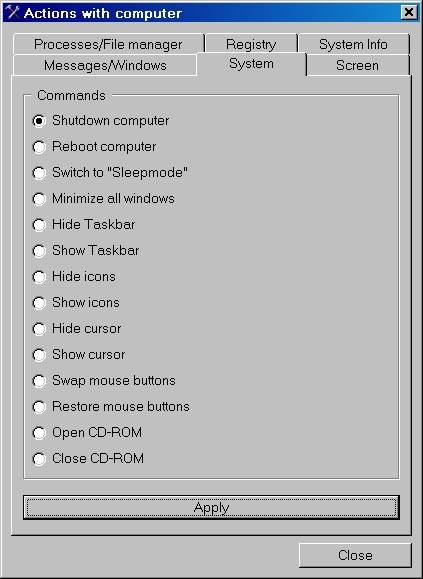Switch to the Registry tab
Screen dimensions: 423x579
(251, 44)
